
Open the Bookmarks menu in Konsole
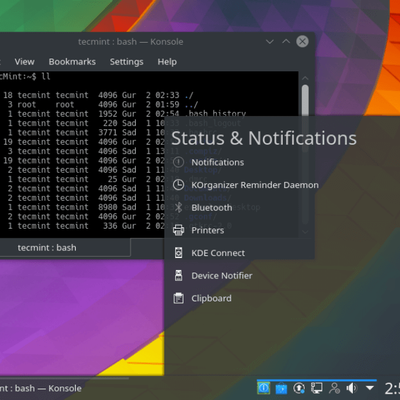72,62
